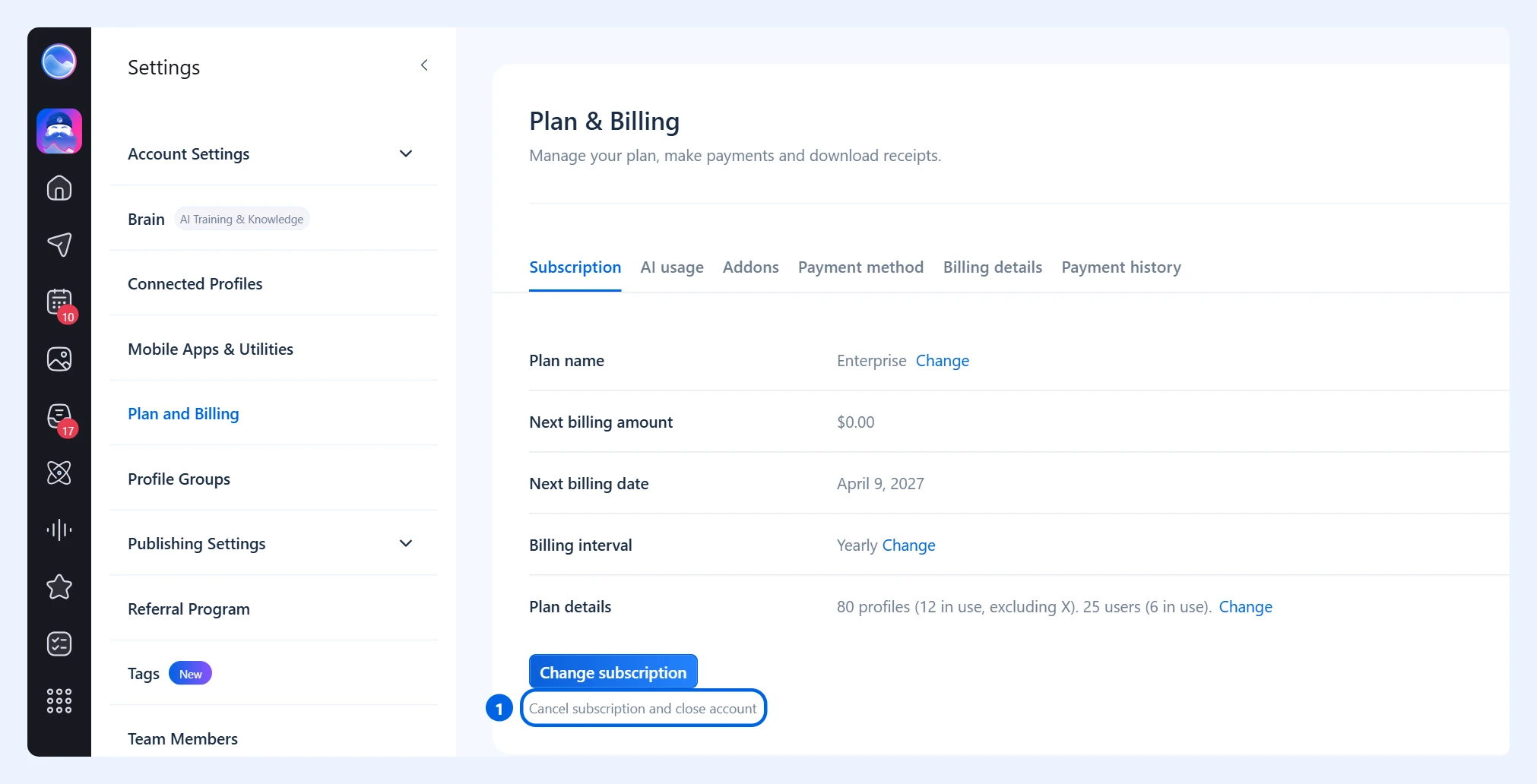Open the media library image icon
This screenshot has width=1537, height=784.
59,359
